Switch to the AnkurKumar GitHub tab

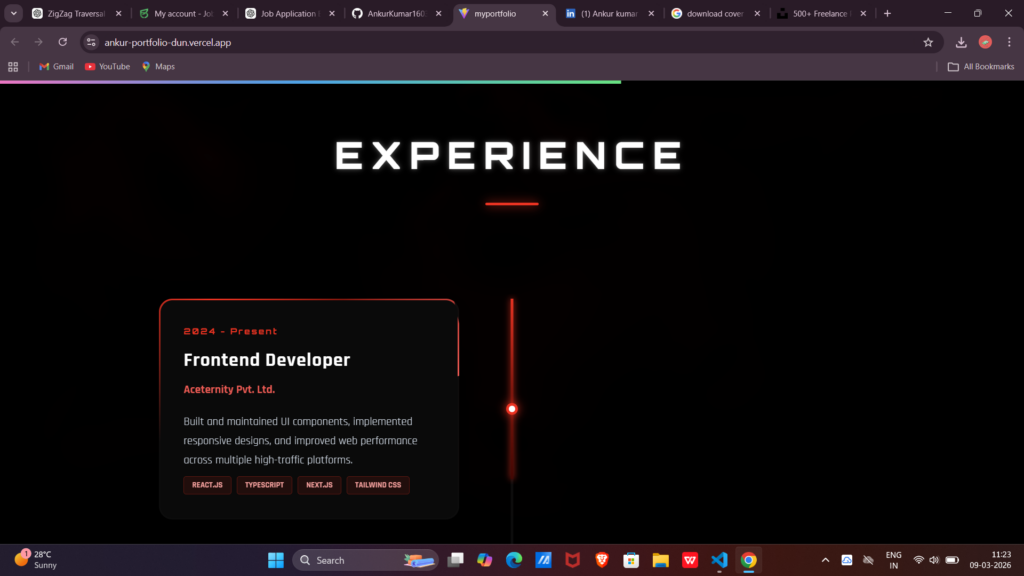397,13
